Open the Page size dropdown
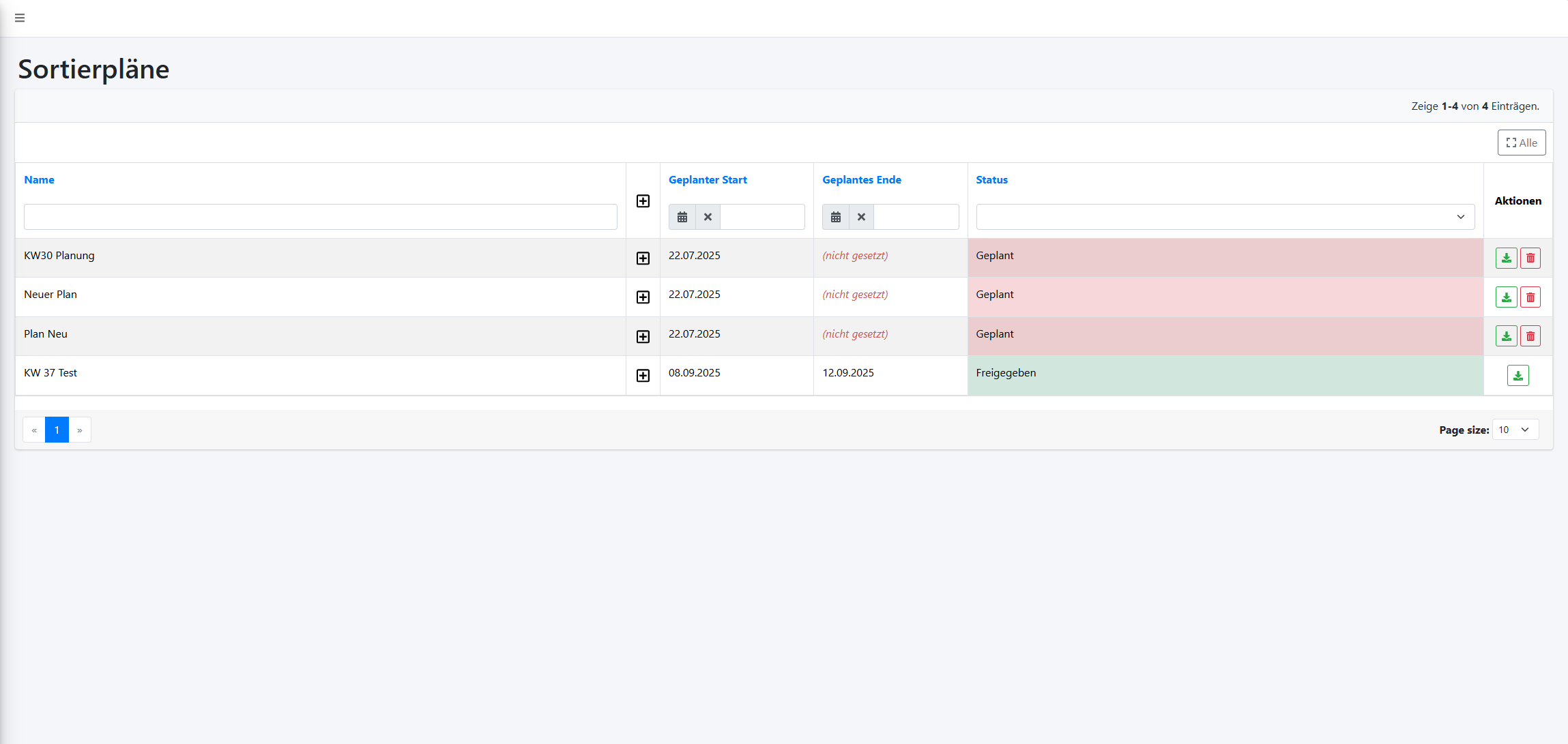This screenshot has width=1568, height=744. [1515, 430]
